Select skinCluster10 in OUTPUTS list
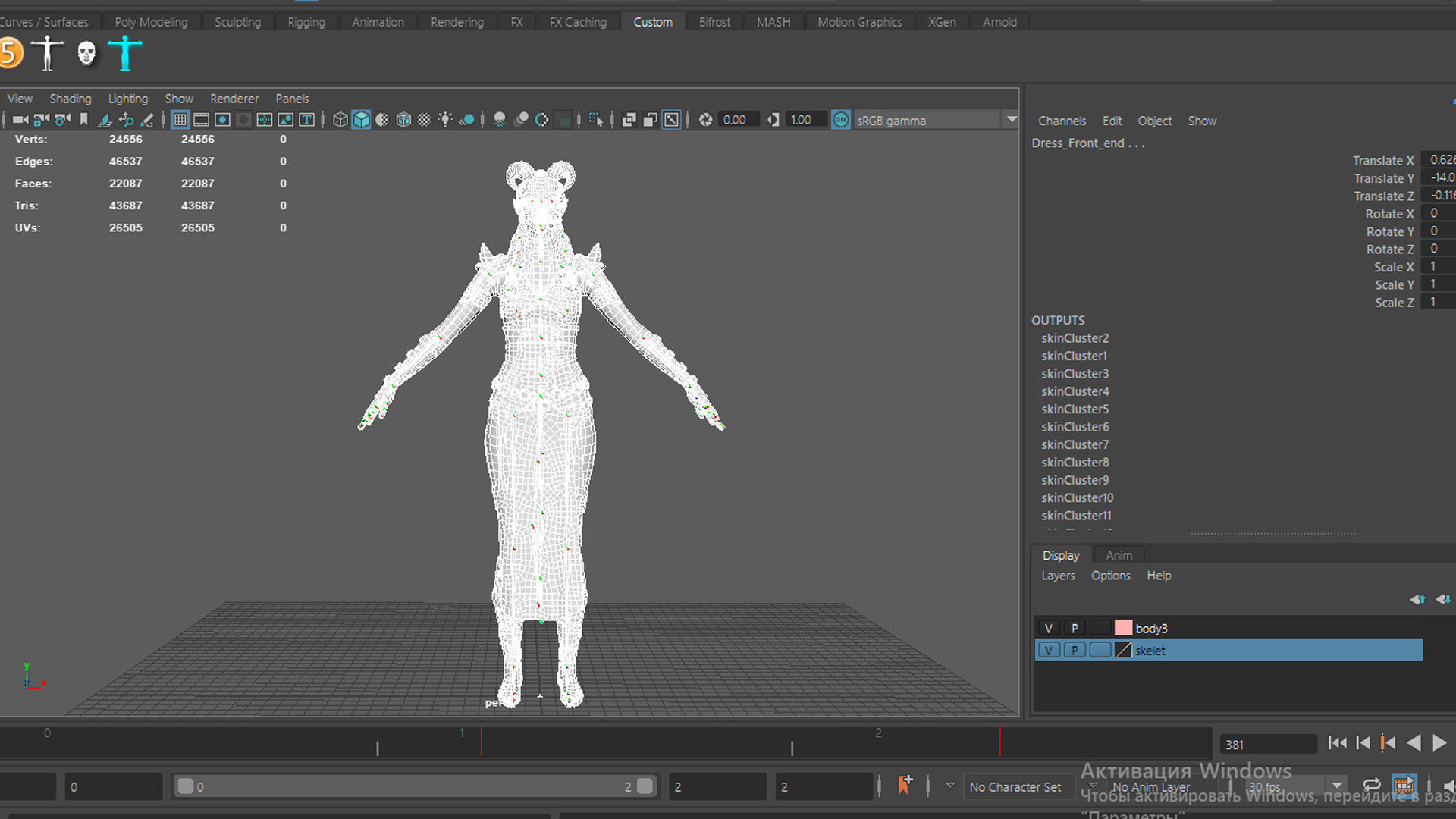Image resolution: width=1456 pixels, height=819 pixels. click(1077, 498)
